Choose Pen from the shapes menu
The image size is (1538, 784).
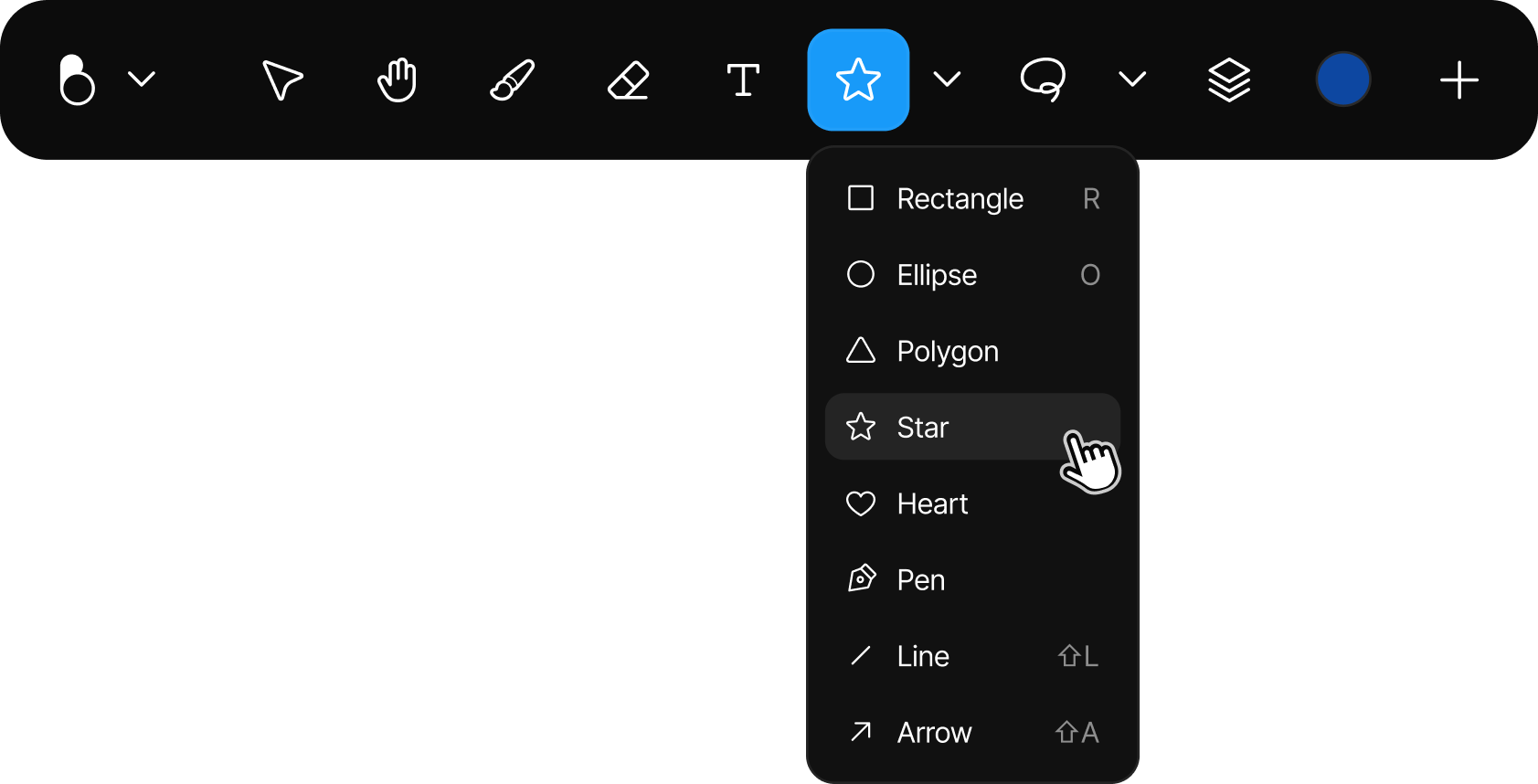click(972, 579)
